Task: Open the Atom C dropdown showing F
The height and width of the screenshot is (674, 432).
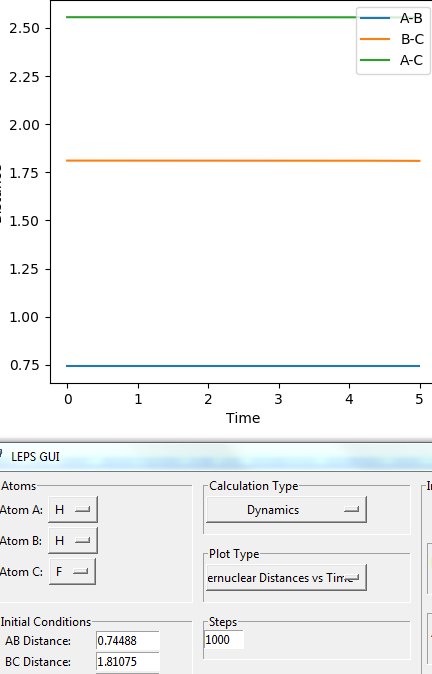Action: tap(72, 572)
